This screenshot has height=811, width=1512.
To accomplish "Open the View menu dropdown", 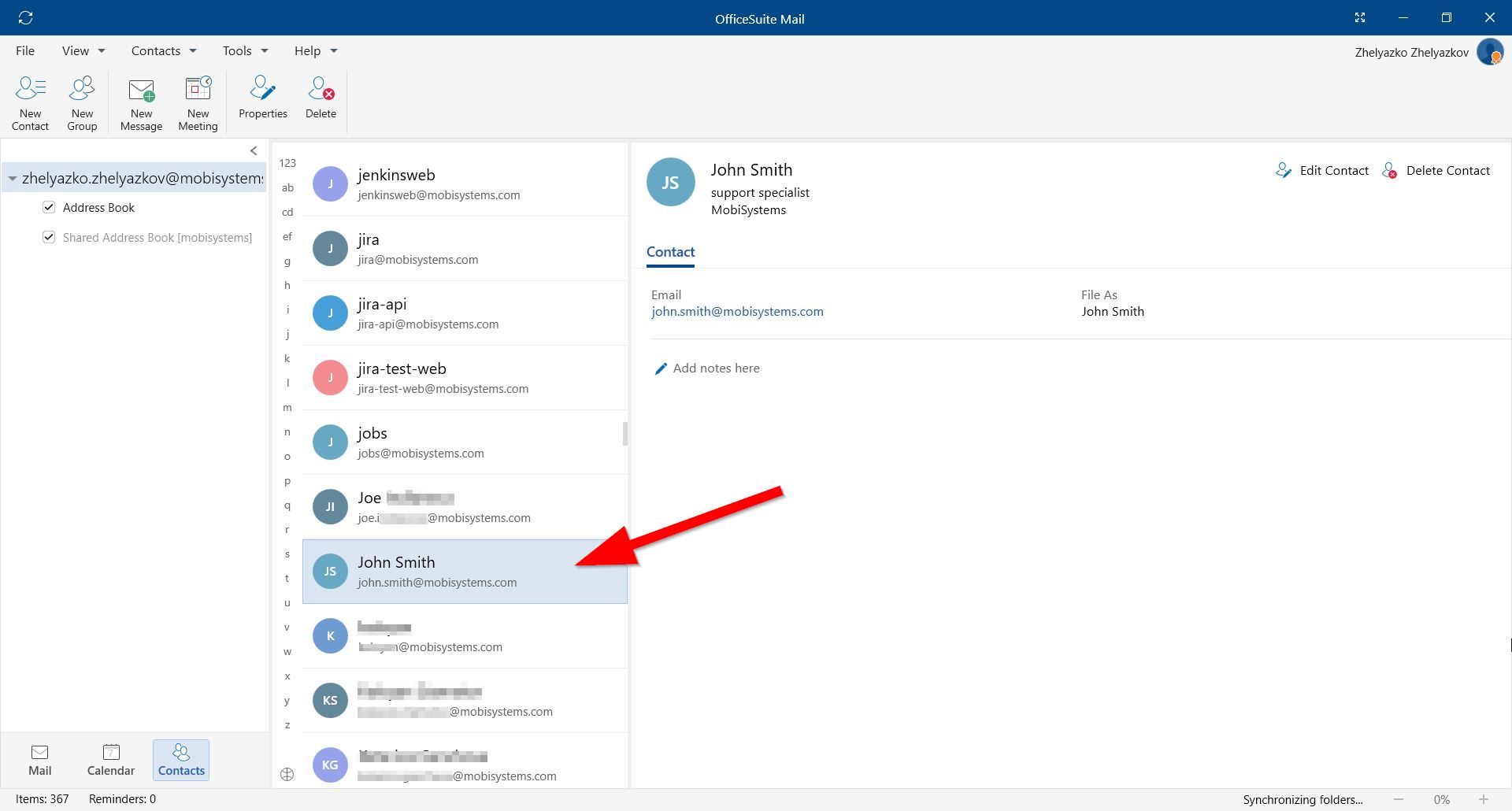I will pyautogui.click(x=83, y=50).
